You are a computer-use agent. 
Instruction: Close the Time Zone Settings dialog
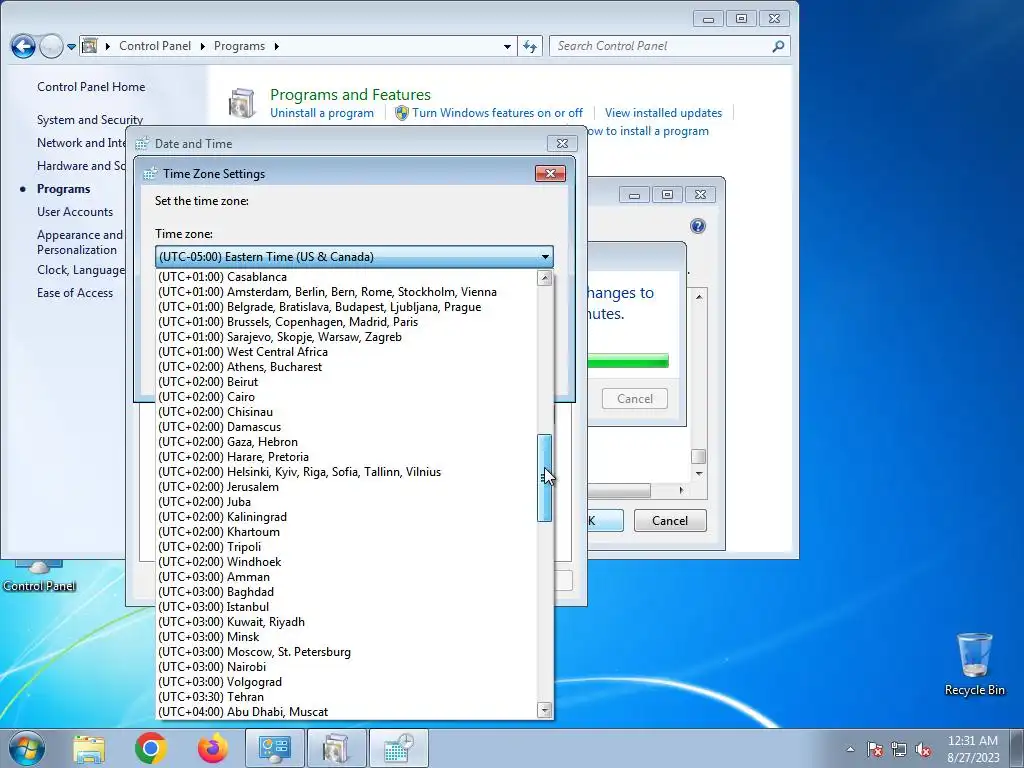(550, 174)
